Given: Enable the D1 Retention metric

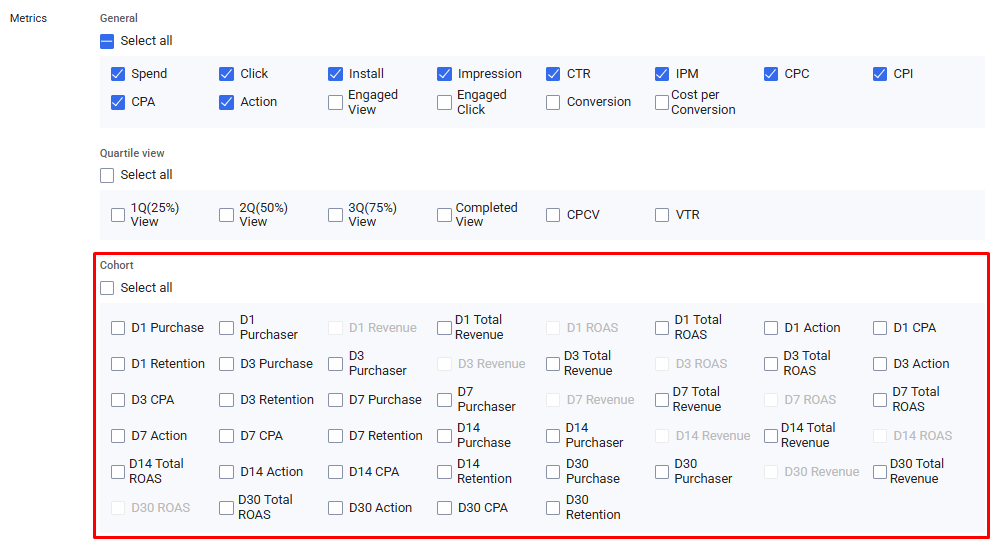Looking at the screenshot, I should pos(118,364).
